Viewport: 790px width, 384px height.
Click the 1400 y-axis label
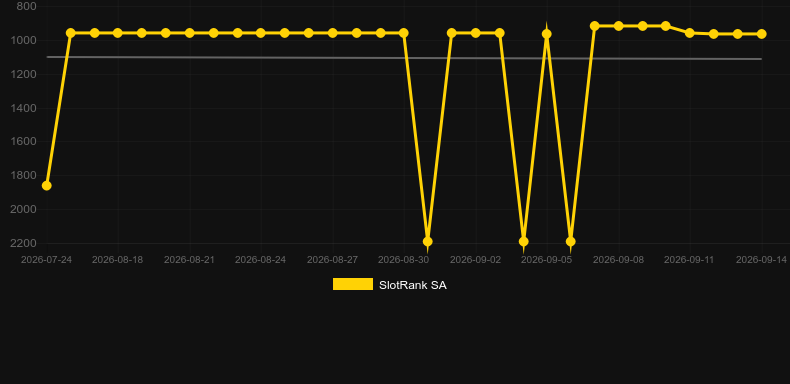23,108
